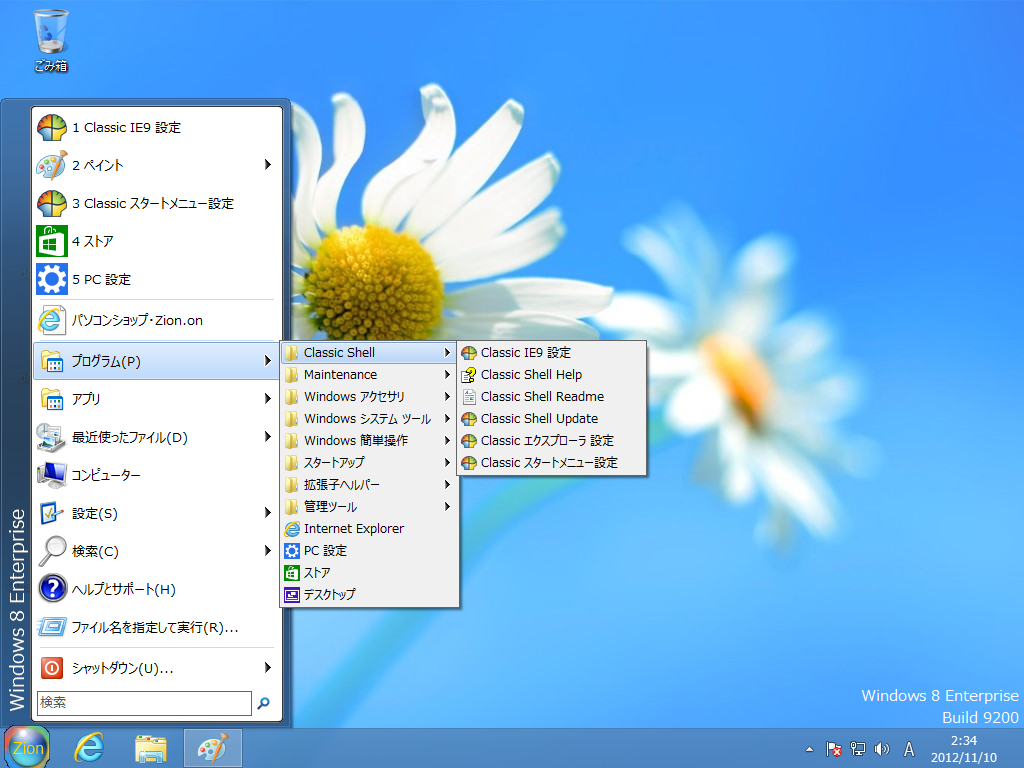Open ヘルプとサポート(H)
The height and width of the screenshot is (768, 1024).
(123, 589)
